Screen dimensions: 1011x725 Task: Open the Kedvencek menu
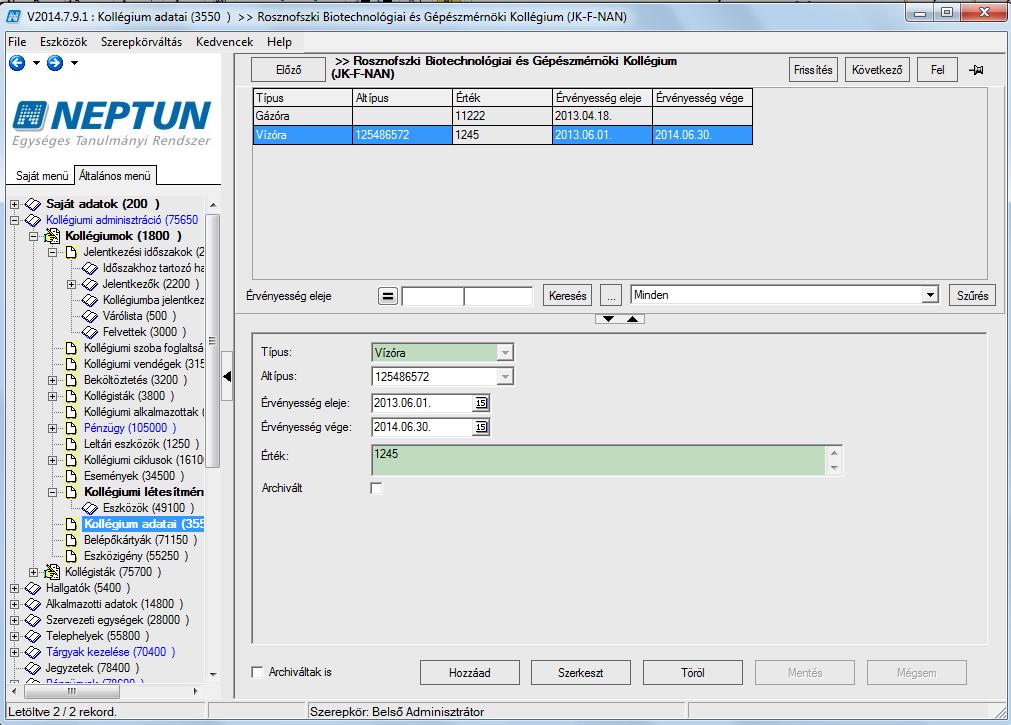click(x=224, y=42)
